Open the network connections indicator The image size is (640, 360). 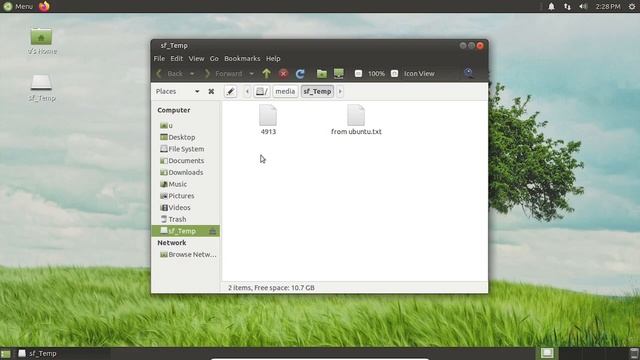tap(567, 6)
